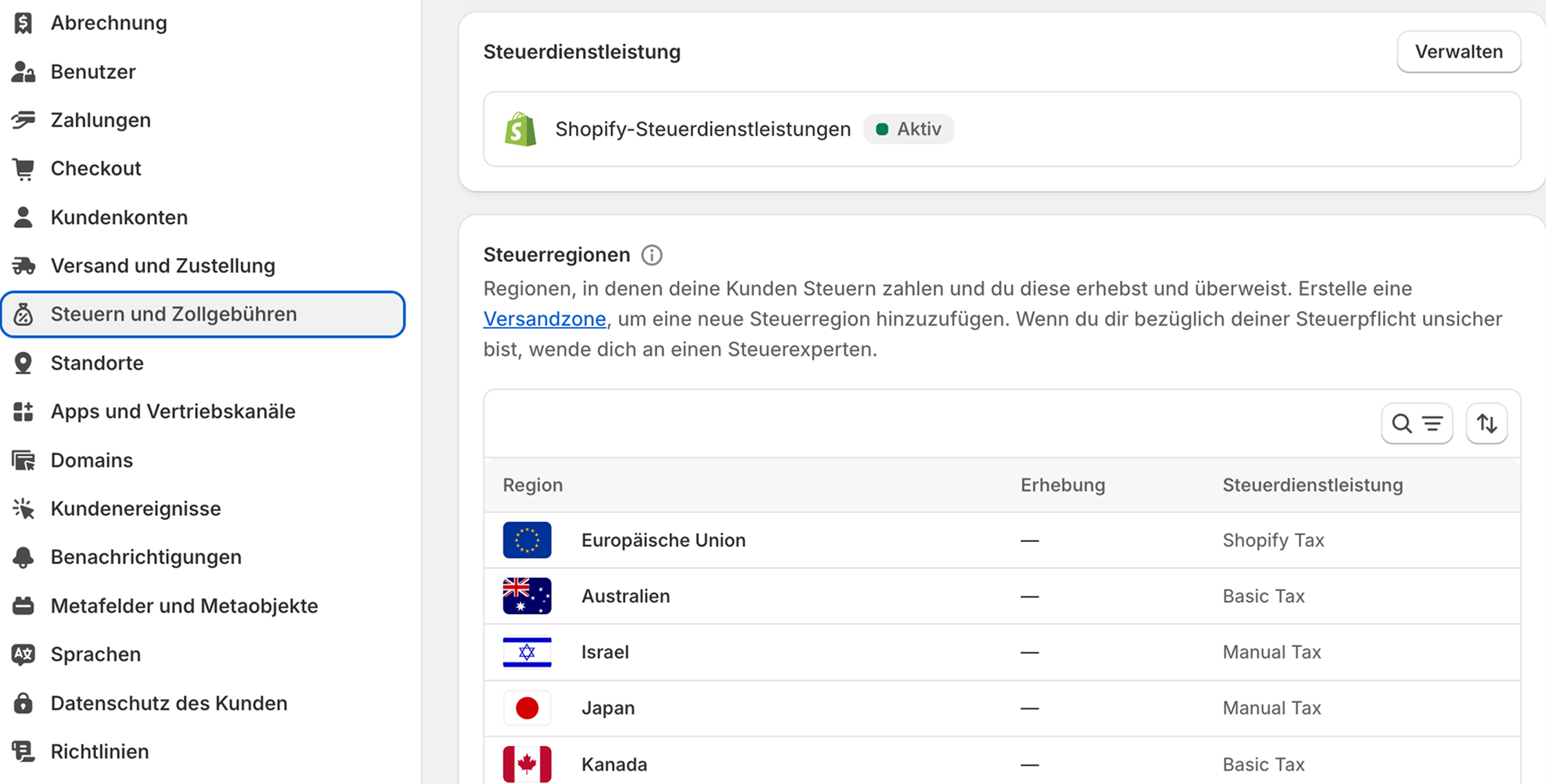Click the sort arrows button
The image size is (1546, 784).
(1487, 423)
